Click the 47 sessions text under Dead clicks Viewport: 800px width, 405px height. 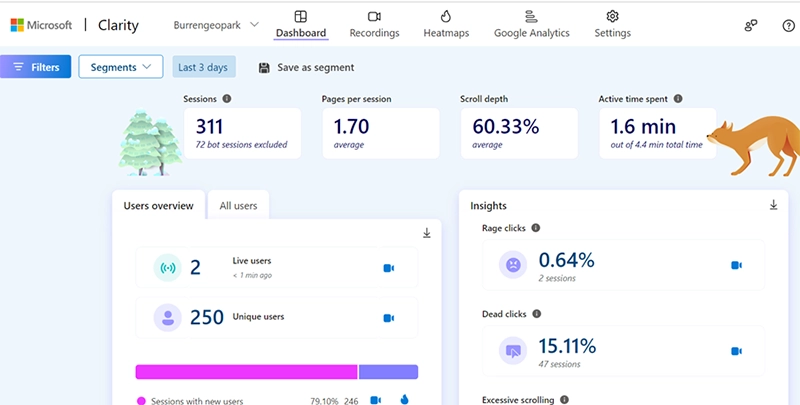(559, 364)
